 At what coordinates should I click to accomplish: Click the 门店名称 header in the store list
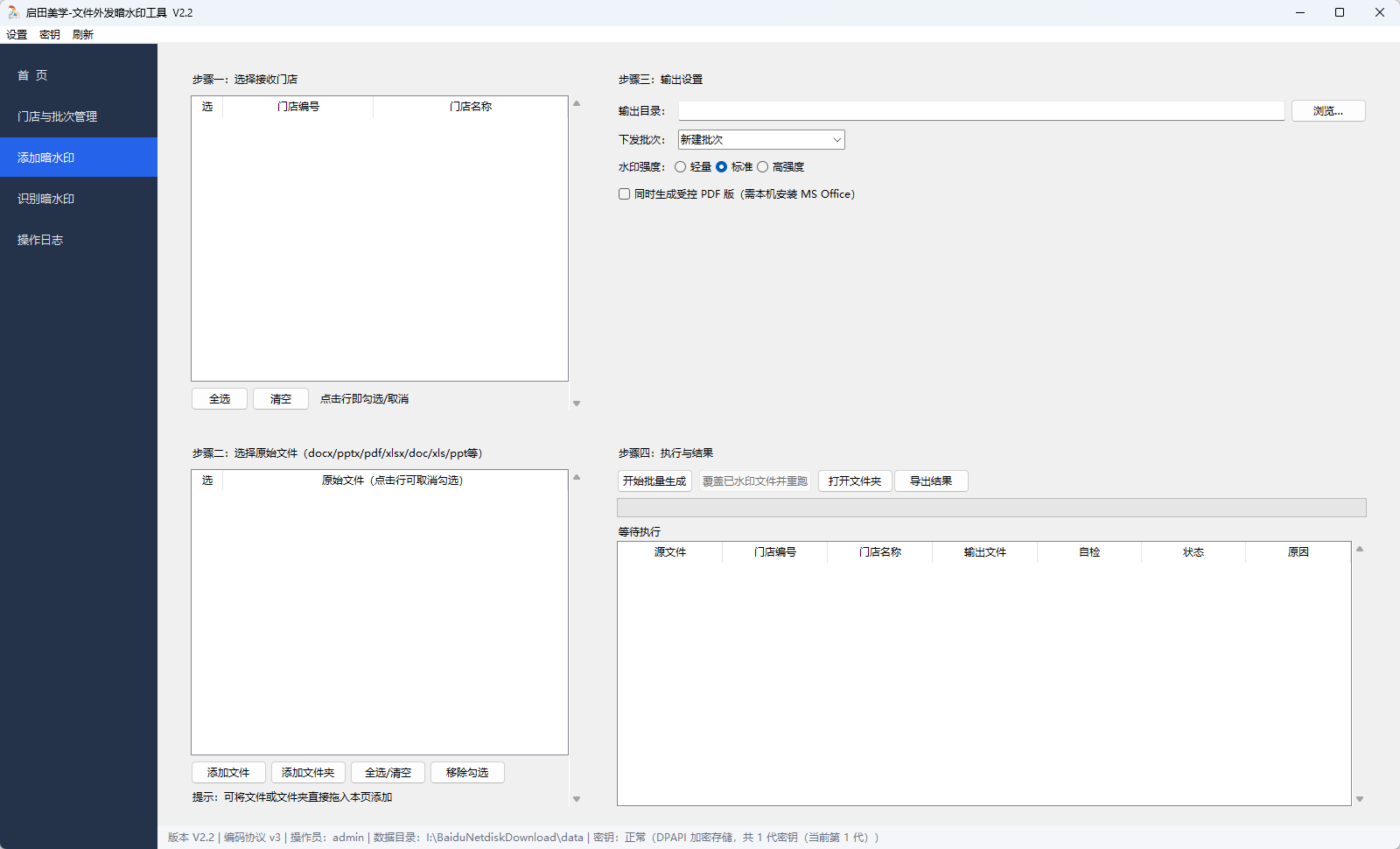(471, 107)
